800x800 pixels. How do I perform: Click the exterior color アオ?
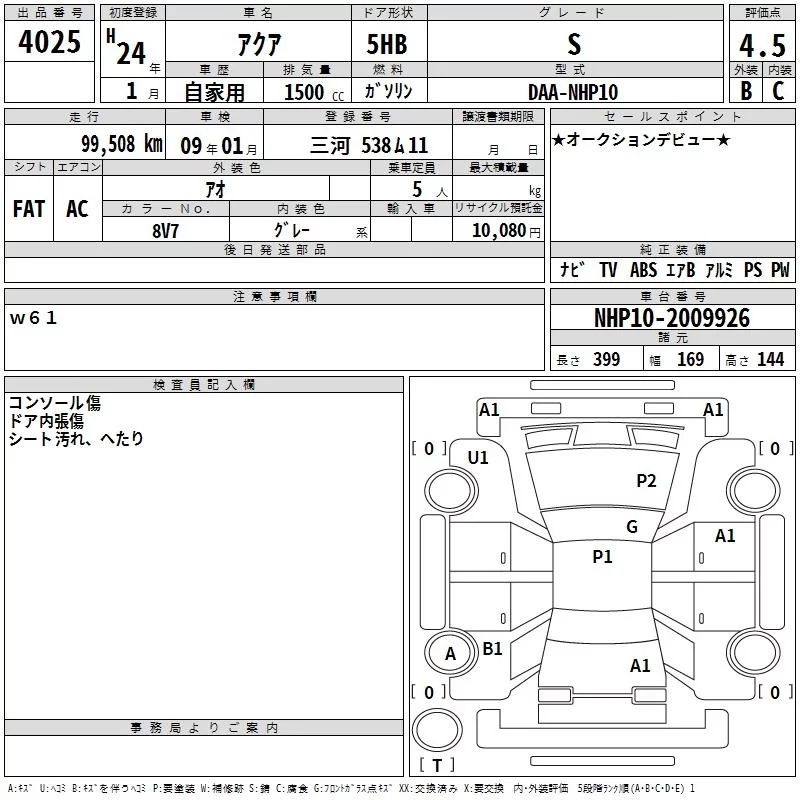pyautogui.click(x=215, y=189)
